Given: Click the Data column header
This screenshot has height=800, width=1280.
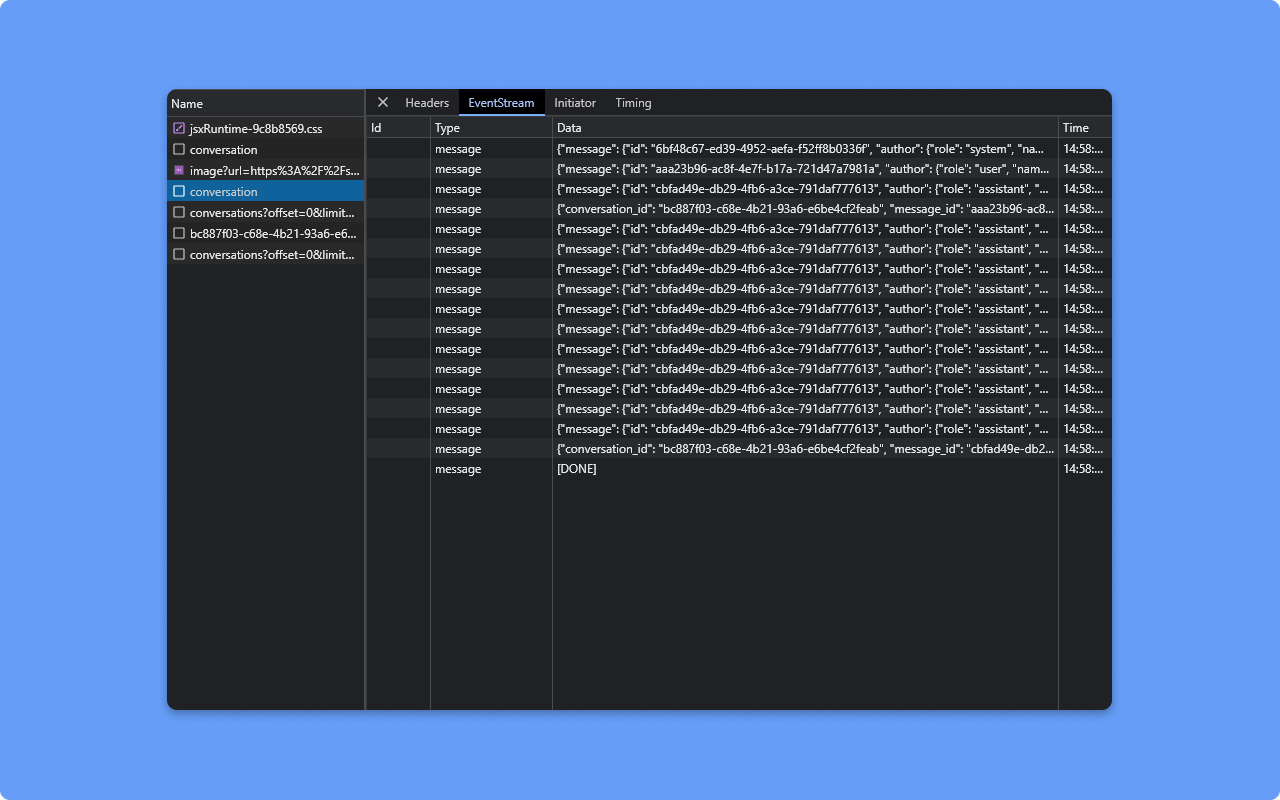Looking at the screenshot, I should (x=569, y=128).
